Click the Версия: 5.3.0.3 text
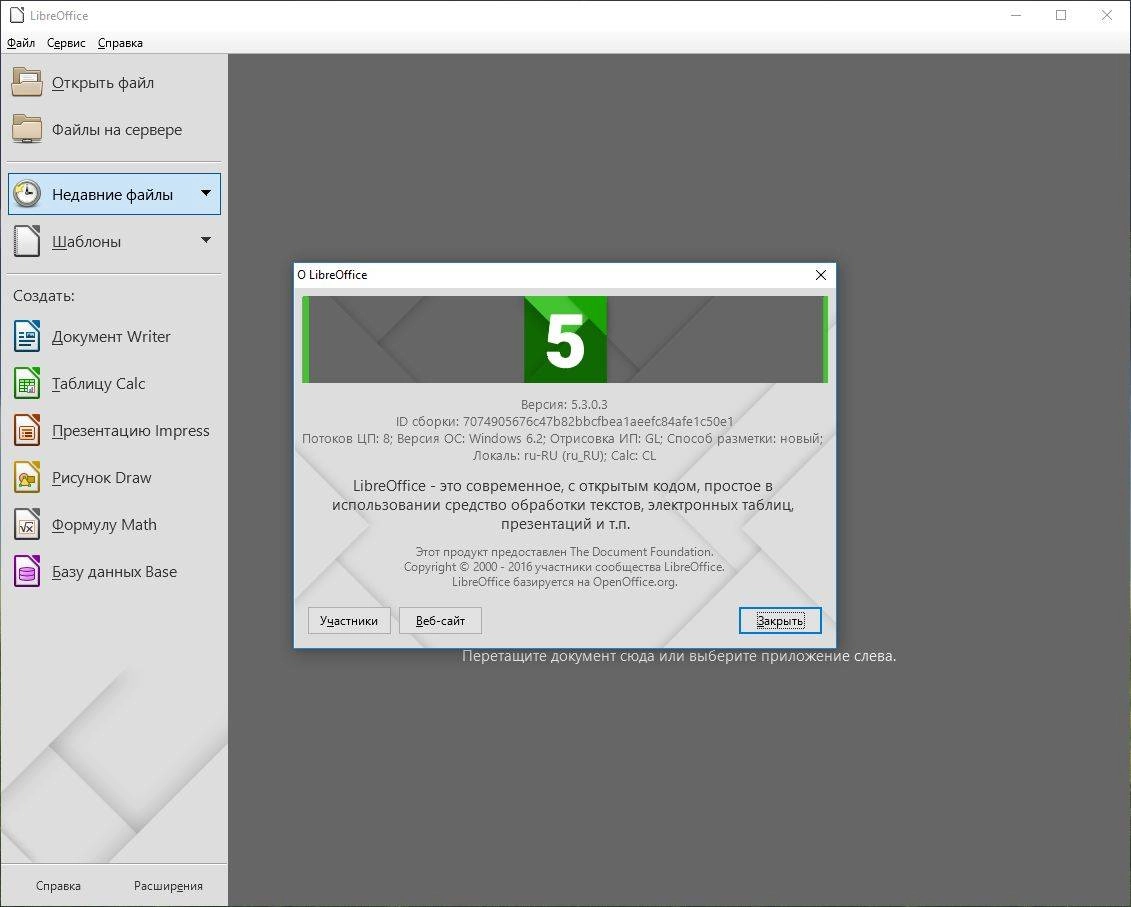 (564, 404)
